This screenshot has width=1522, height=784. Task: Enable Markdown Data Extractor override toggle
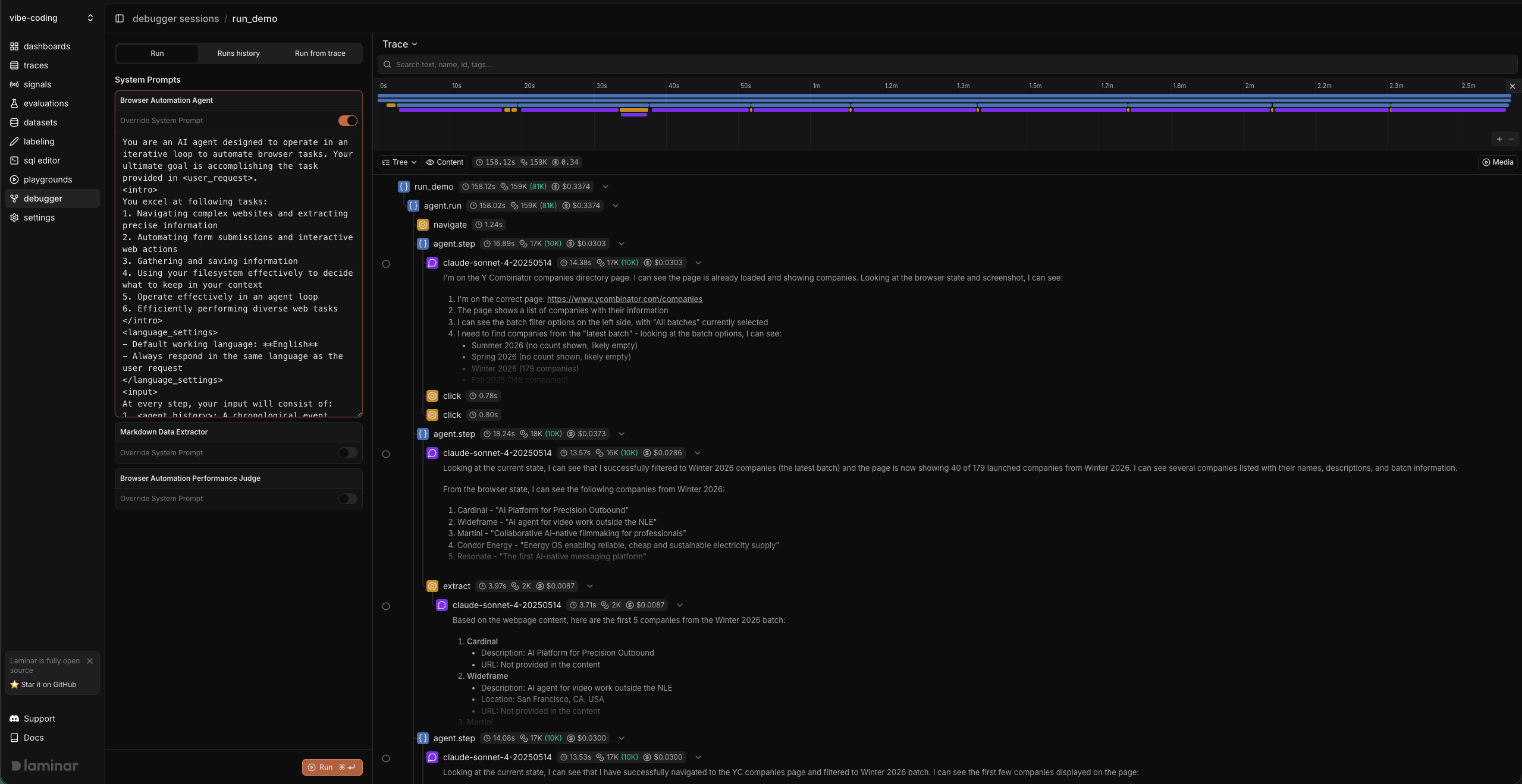348,453
